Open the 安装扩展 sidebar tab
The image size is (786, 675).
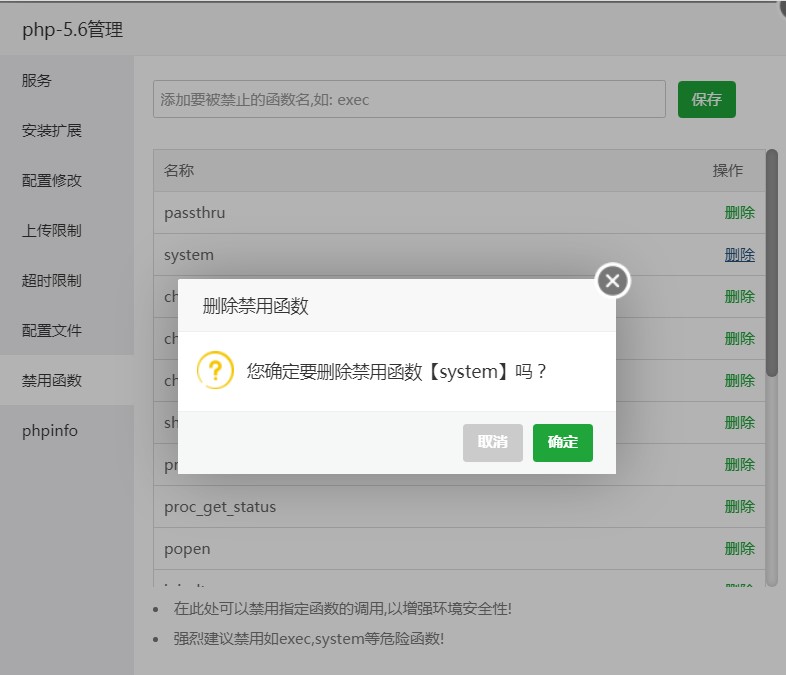[x=67, y=130]
